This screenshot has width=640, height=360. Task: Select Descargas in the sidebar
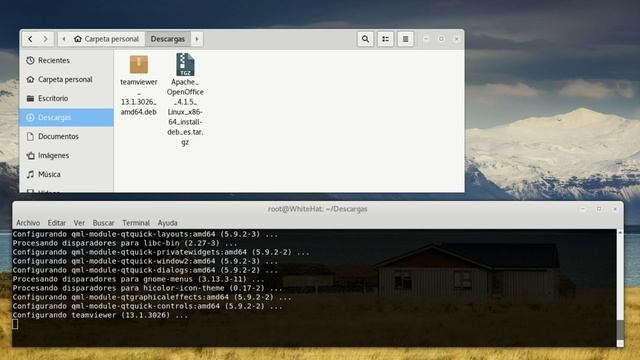tap(67, 118)
